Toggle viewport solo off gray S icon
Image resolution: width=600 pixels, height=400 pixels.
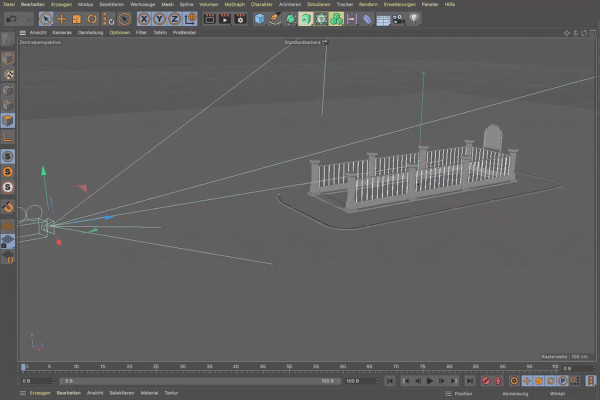coord(8,156)
